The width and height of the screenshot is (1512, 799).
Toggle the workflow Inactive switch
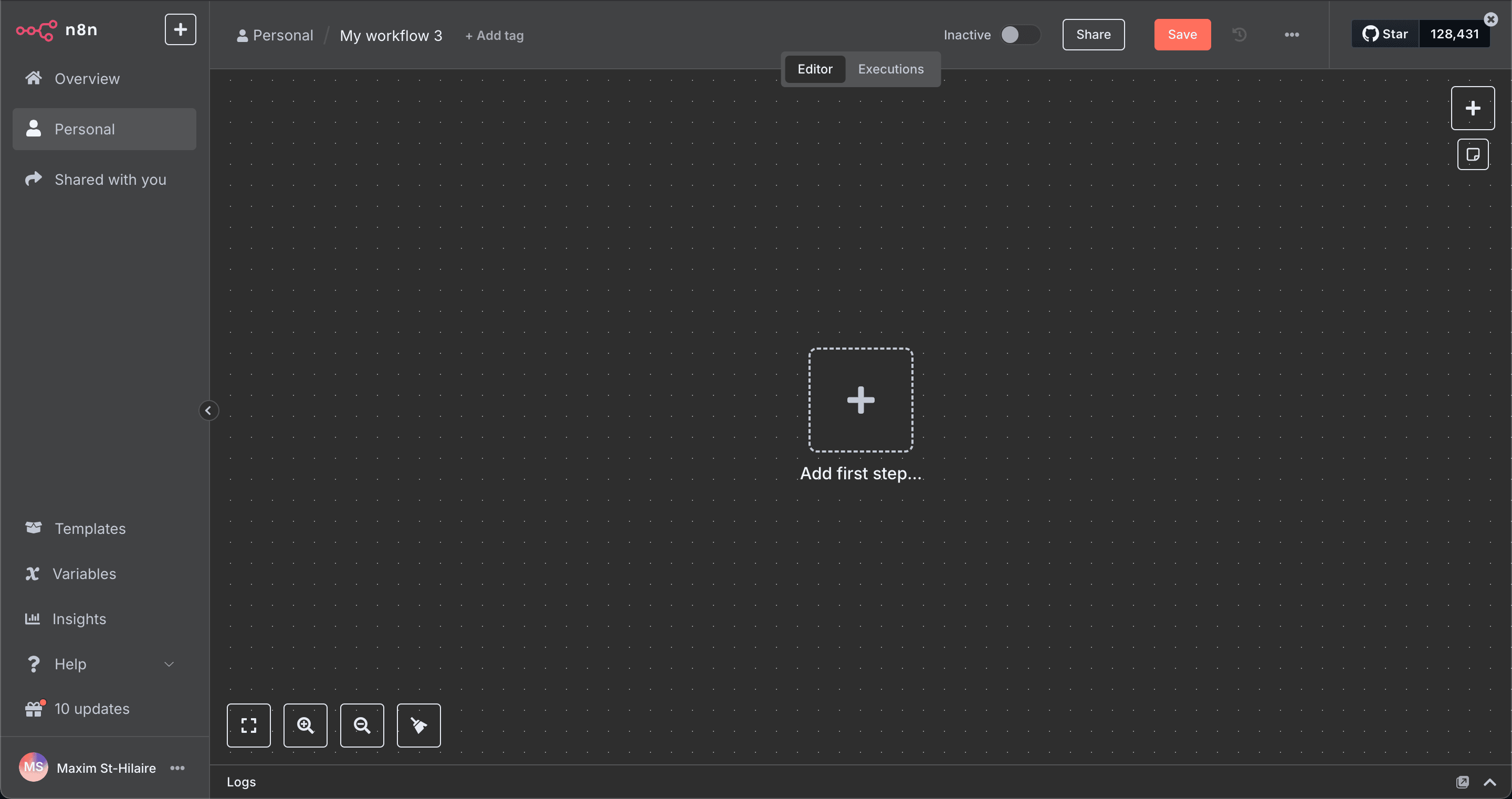(1020, 35)
